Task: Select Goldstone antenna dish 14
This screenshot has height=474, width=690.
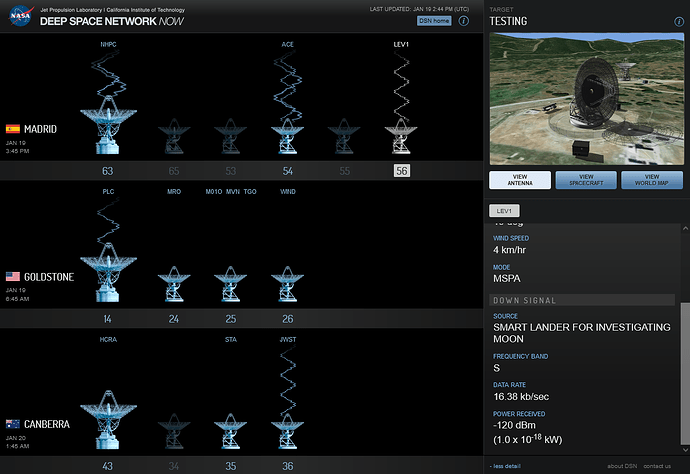Action: coord(108,272)
